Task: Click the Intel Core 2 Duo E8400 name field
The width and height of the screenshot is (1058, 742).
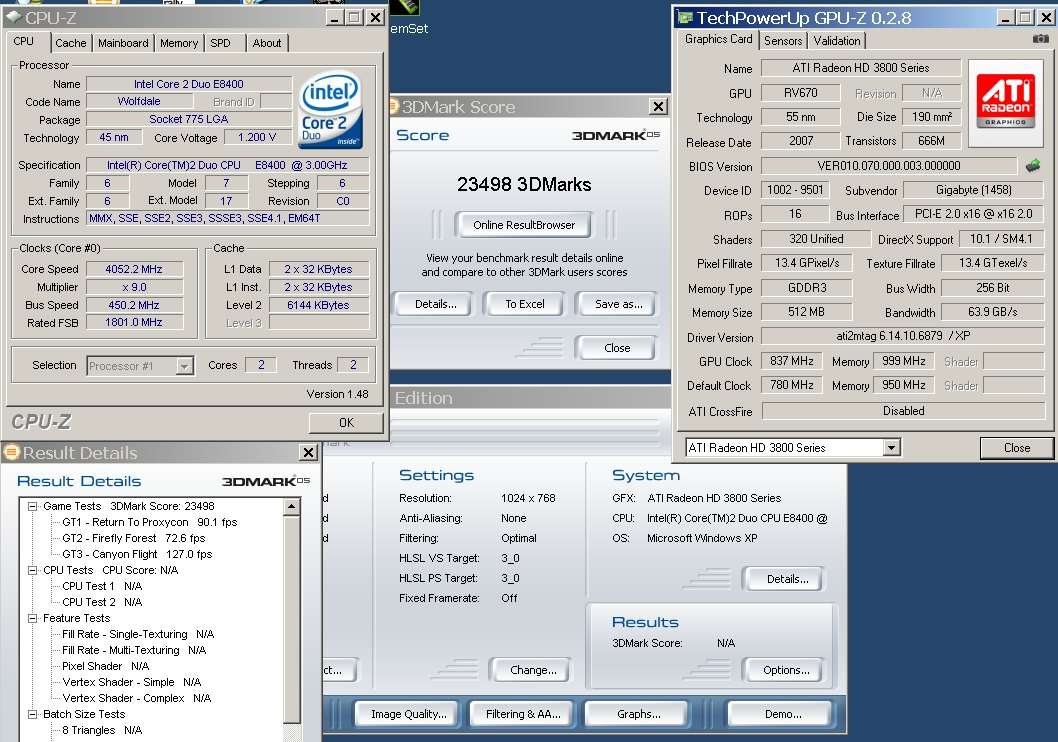Action: 189,84
